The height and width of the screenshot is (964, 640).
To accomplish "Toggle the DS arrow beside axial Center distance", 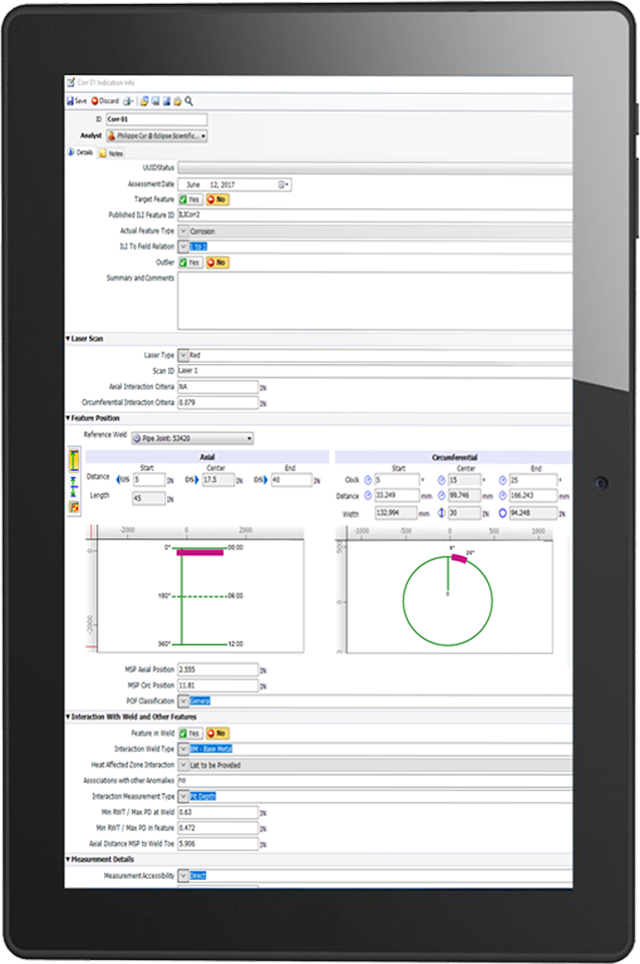I will click(192, 480).
